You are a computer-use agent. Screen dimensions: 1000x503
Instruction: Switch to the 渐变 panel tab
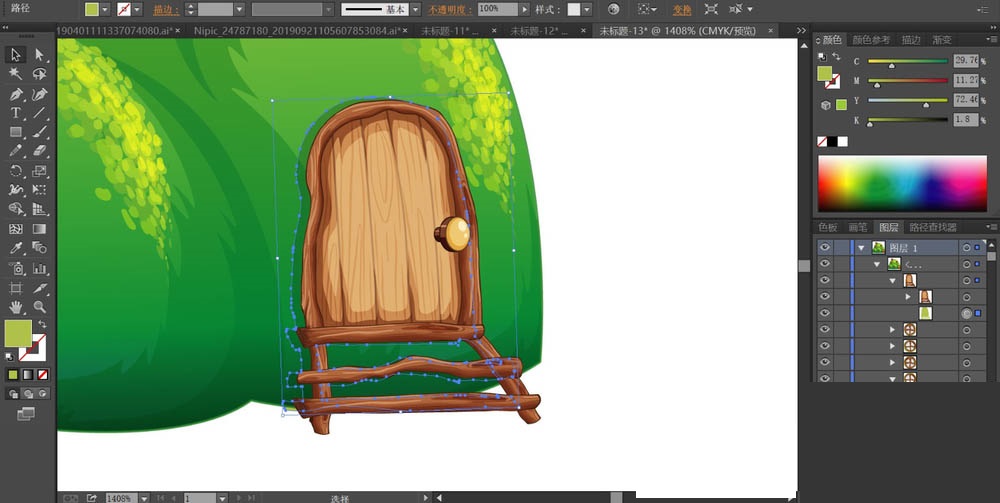(x=942, y=40)
